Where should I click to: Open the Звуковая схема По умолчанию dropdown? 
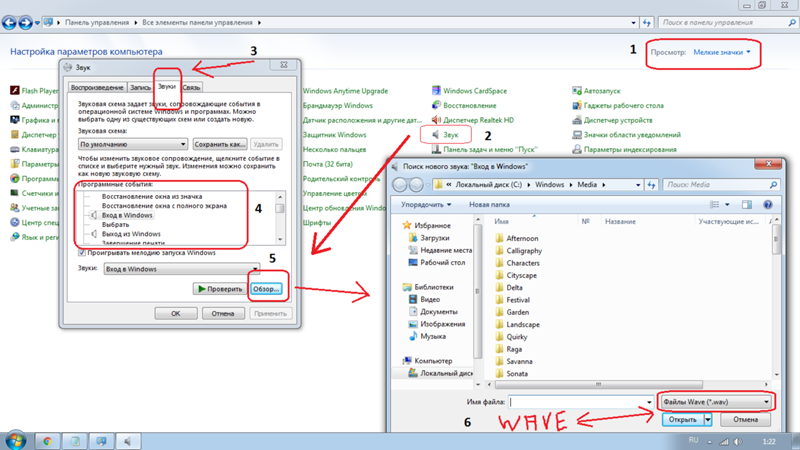pos(133,144)
